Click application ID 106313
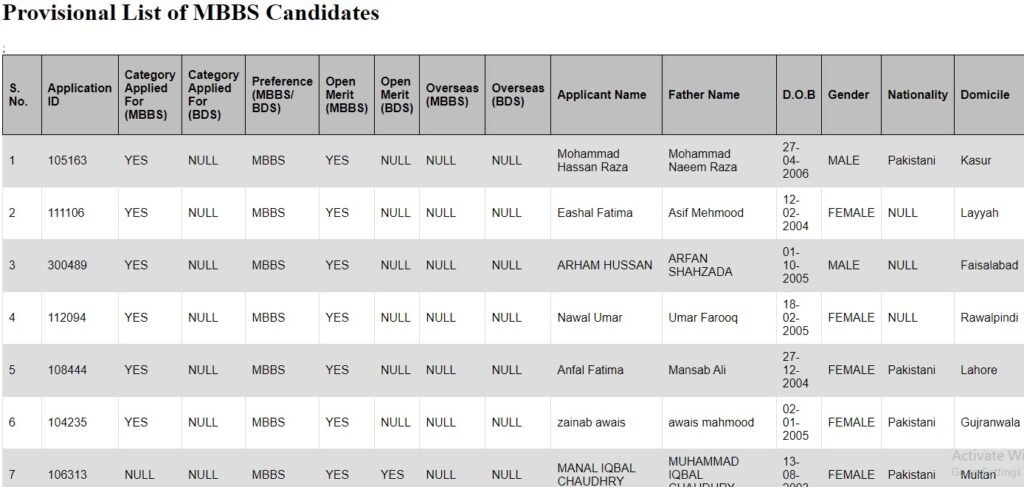Image resolution: width=1024 pixels, height=487 pixels. [x=67, y=475]
